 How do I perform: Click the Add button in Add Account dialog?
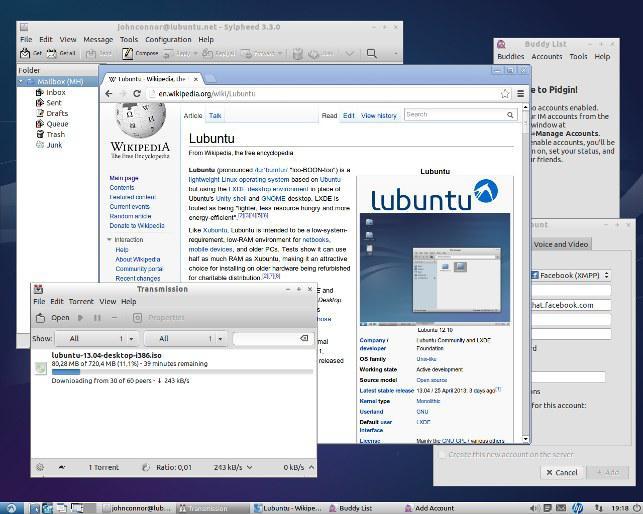[608, 473]
